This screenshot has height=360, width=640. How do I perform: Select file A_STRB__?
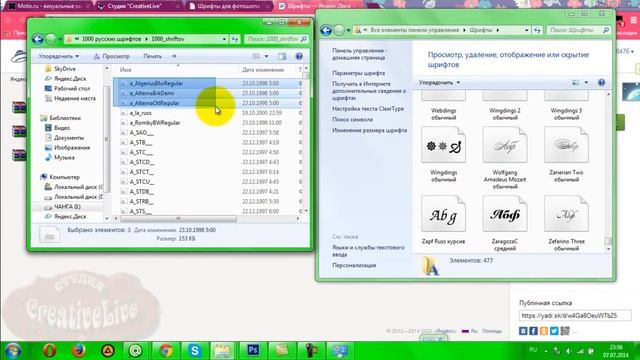(141, 202)
